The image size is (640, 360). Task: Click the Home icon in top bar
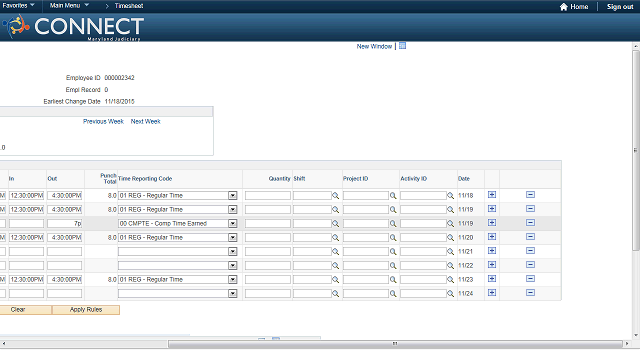point(564,7)
